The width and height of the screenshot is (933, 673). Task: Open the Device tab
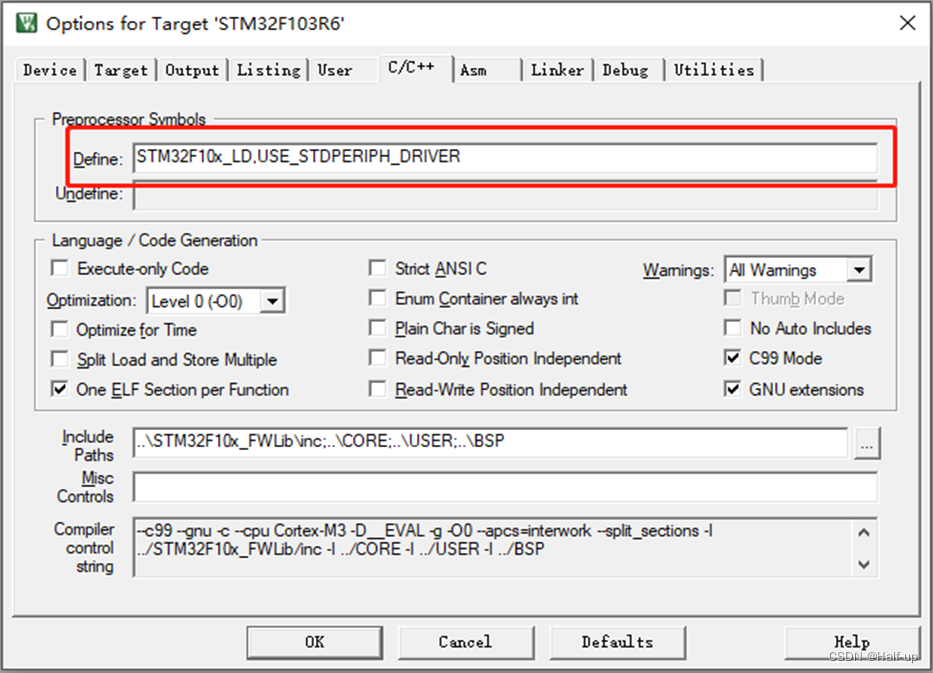click(50, 70)
